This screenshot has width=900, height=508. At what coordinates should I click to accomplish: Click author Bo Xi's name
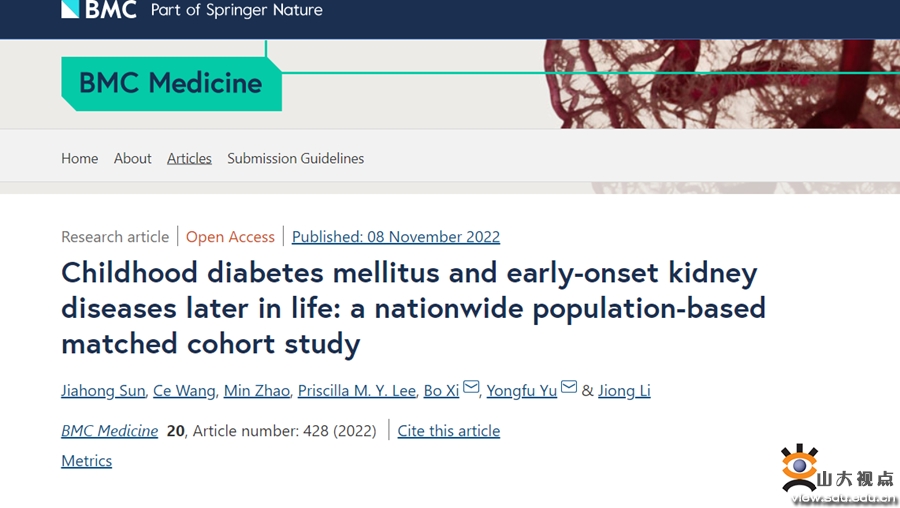[x=441, y=391]
